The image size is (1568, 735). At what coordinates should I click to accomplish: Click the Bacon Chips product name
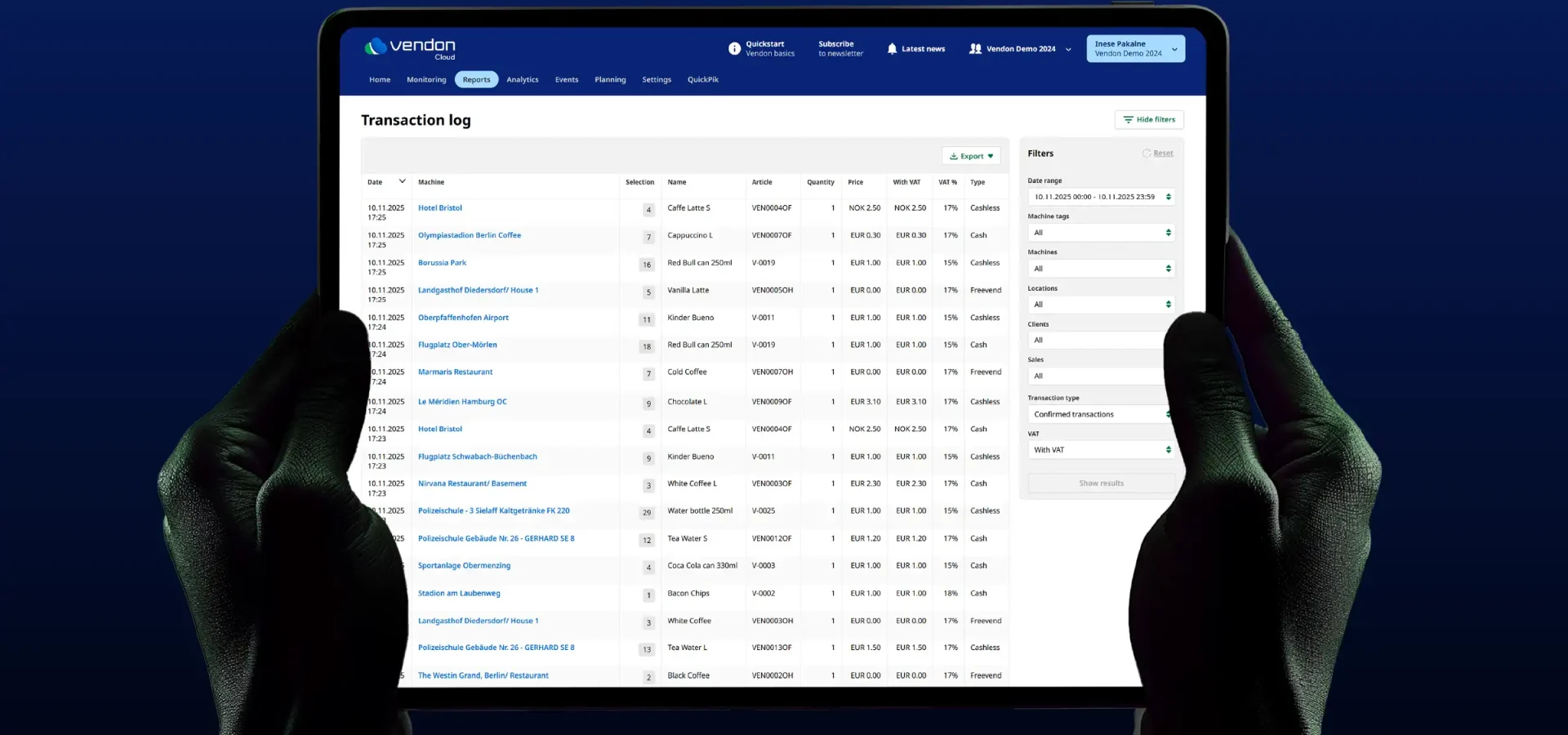coord(688,593)
